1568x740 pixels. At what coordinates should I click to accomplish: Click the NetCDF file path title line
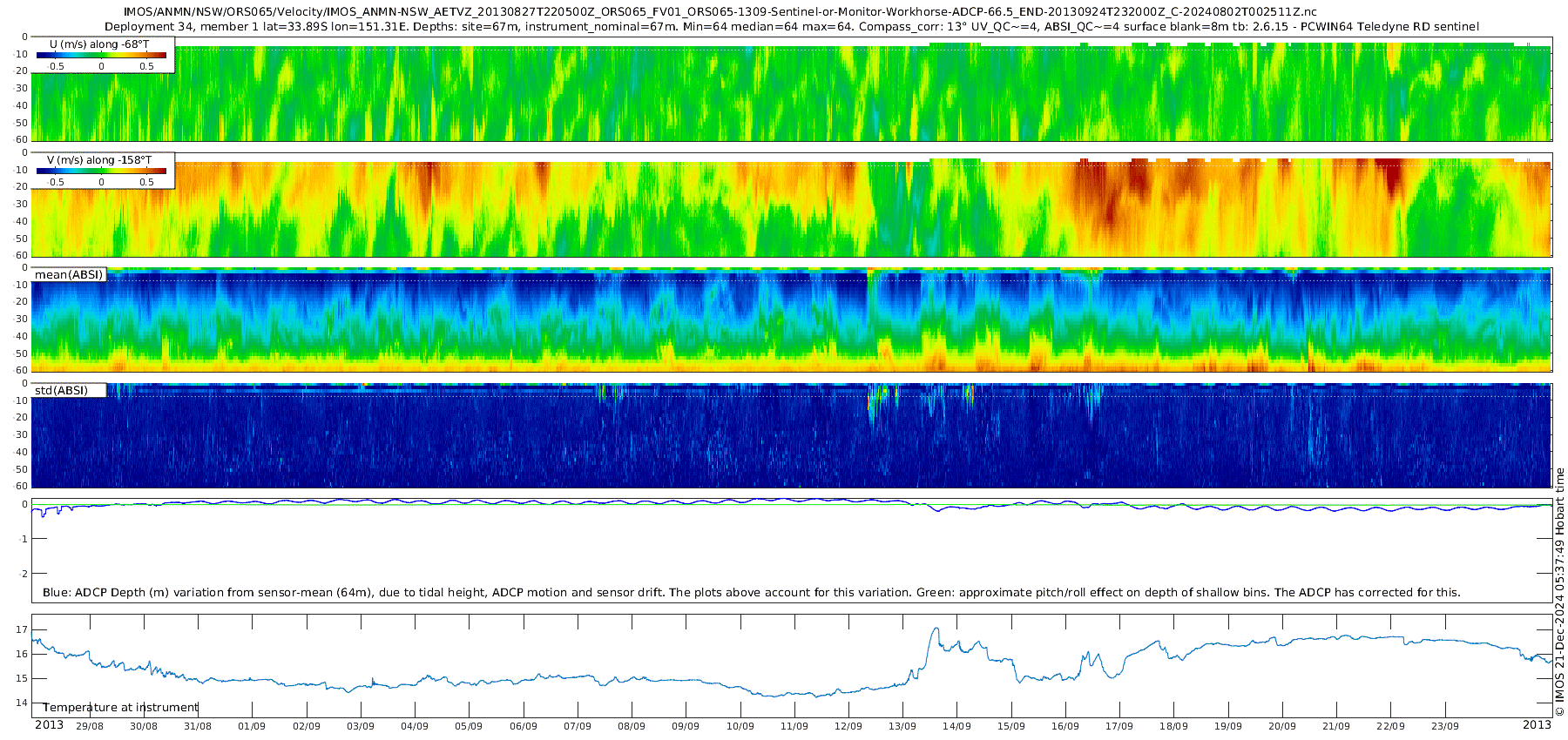[720, 12]
